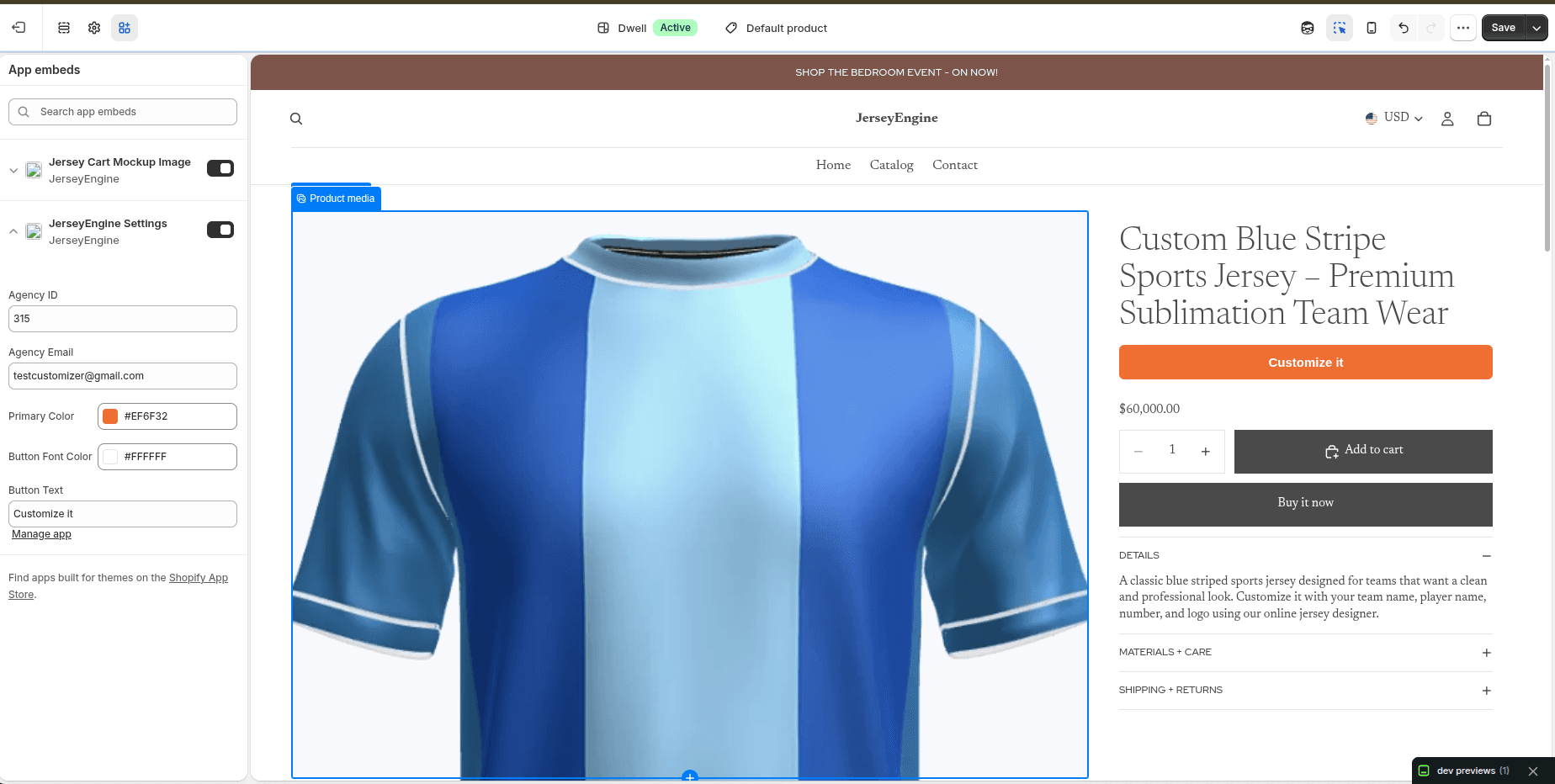Image resolution: width=1555 pixels, height=784 pixels.
Task: Open the Default product template selector
Action: [776, 28]
